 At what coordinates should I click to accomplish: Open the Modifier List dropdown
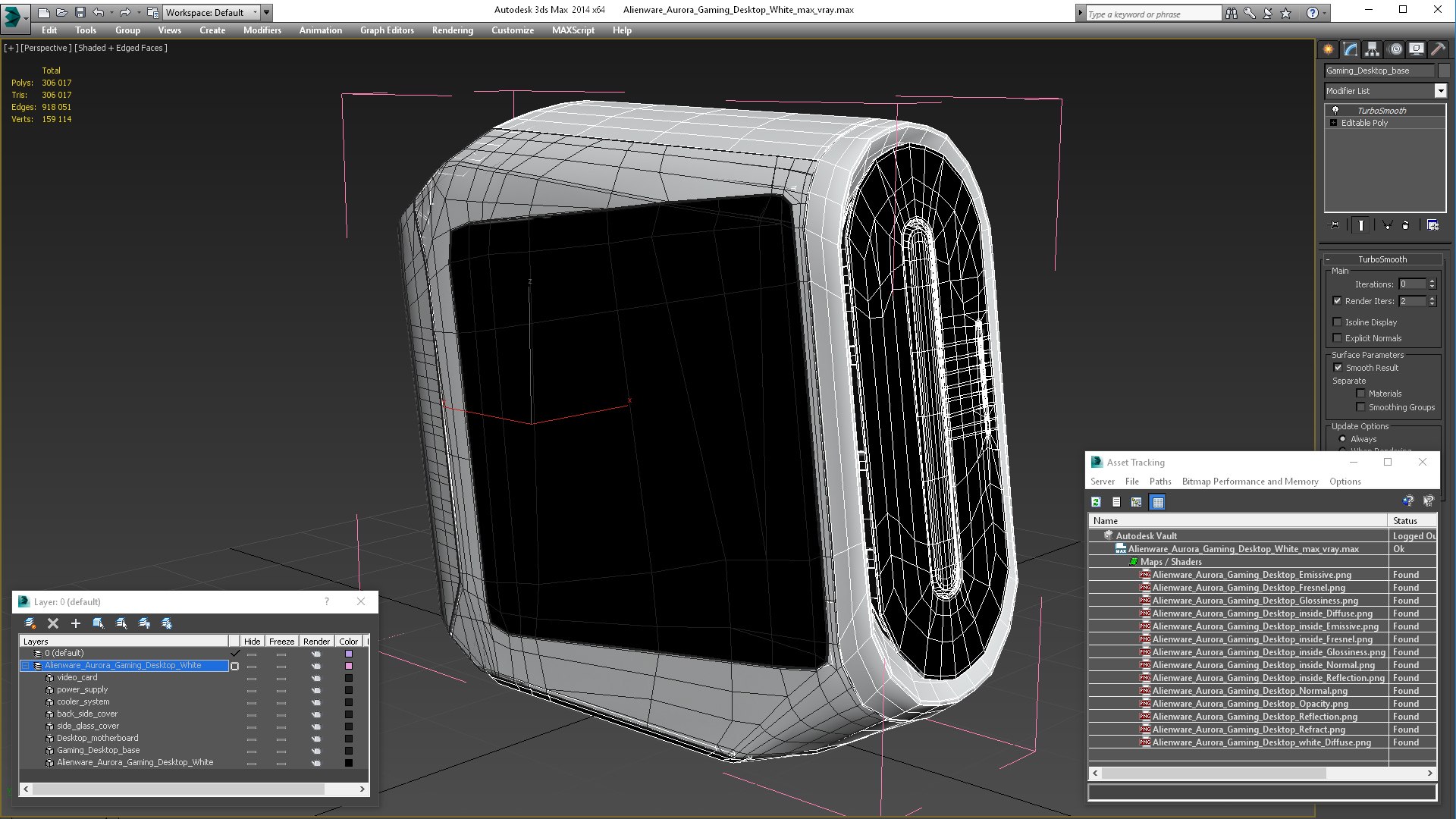pos(1440,91)
